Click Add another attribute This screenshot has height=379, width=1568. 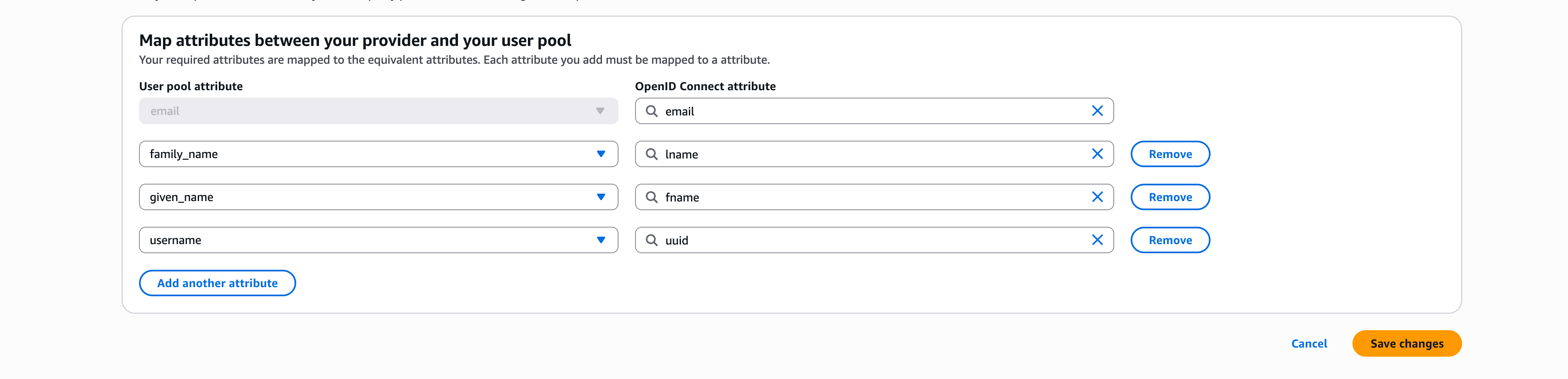coord(217,283)
